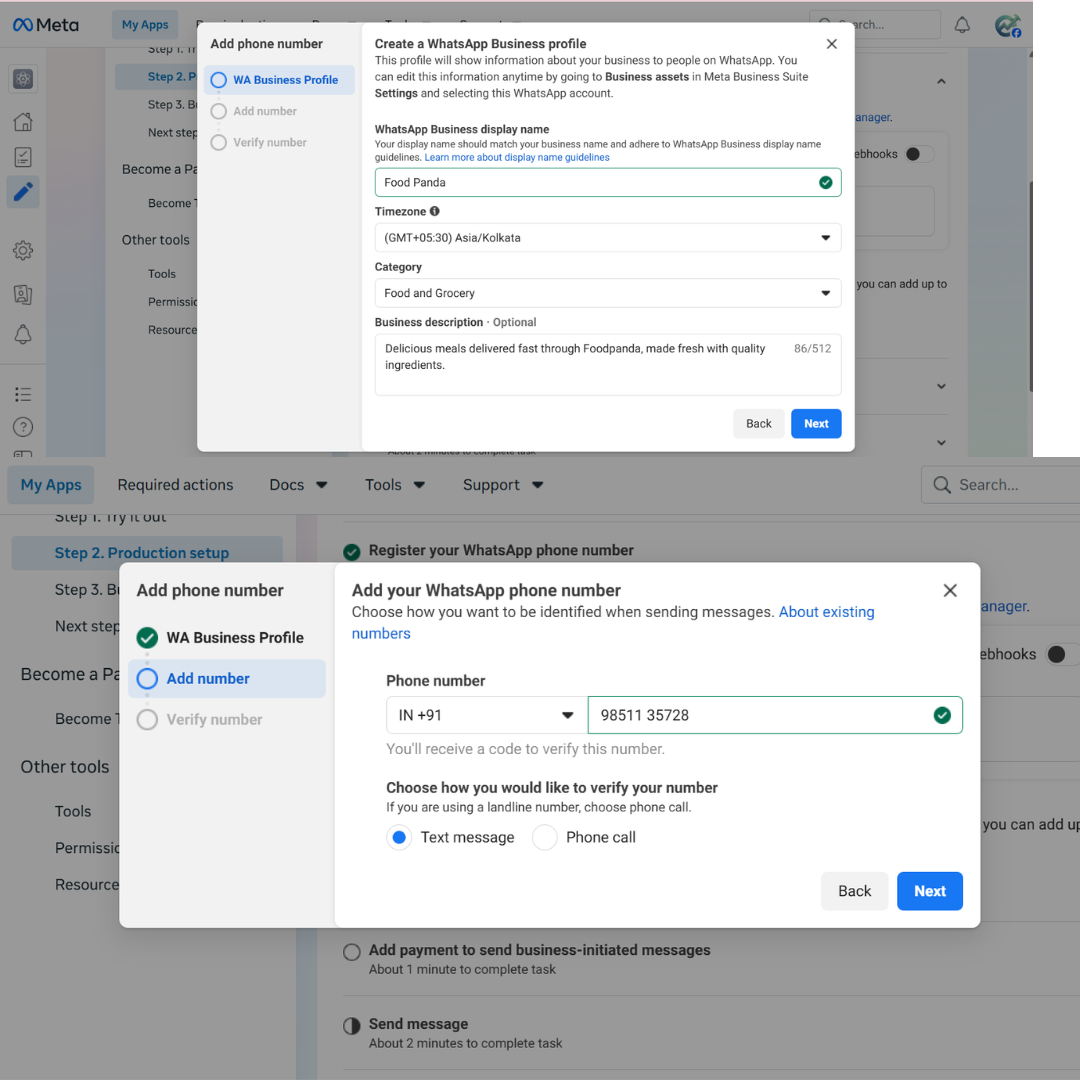Select WA Business Profile step with blue circle
Viewport: 1080px width, 1080px height.
tap(279, 80)
